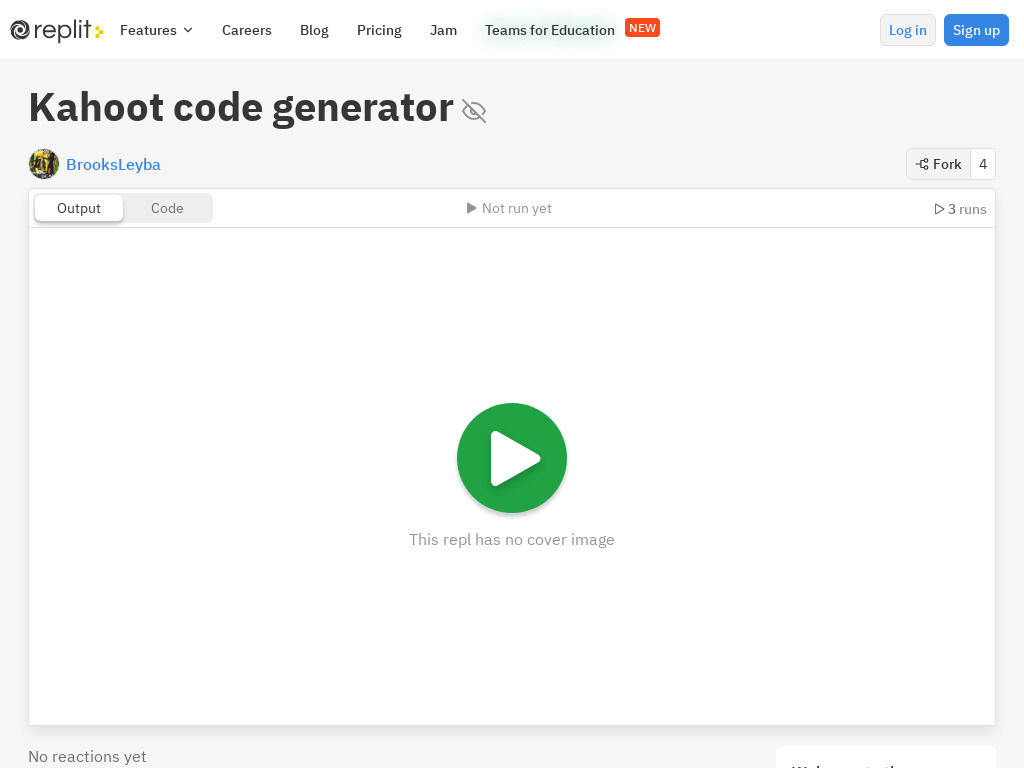The image size is (1024, 768).
Task: Click the 'No reactions yet' text
Action: point(87,756)
